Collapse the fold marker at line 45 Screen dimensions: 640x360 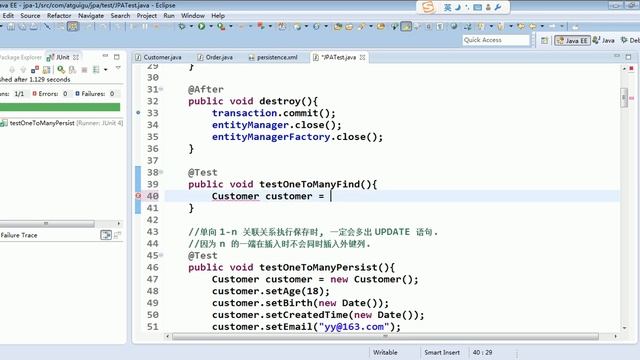pos(161,255)
